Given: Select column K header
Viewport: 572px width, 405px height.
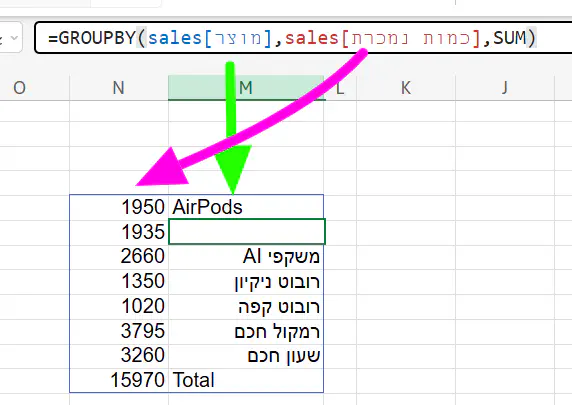Looking at the screenshot, I should tap(406, 88).
